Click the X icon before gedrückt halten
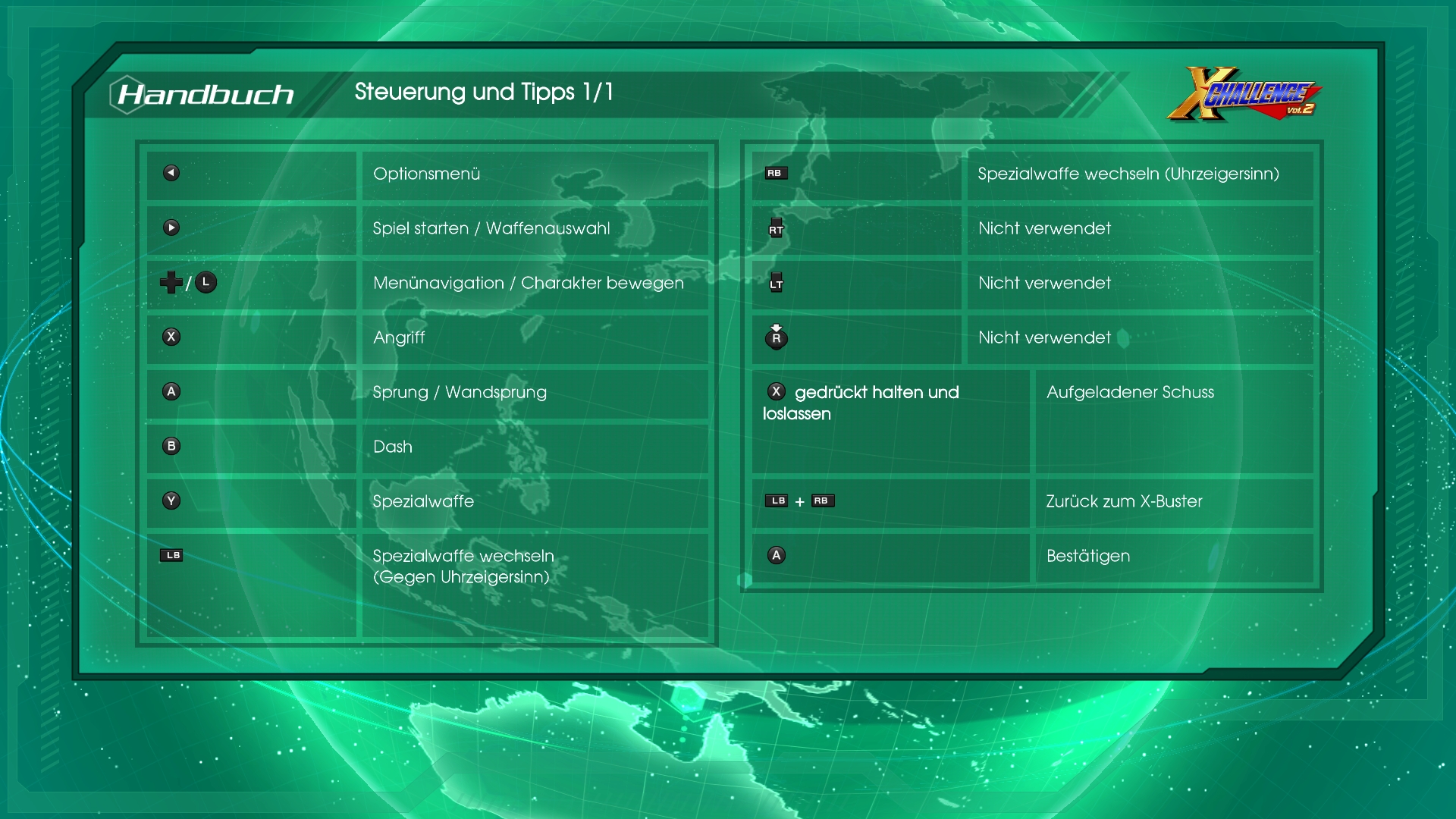Screen dimensions: 1456x819 (776, 391)
